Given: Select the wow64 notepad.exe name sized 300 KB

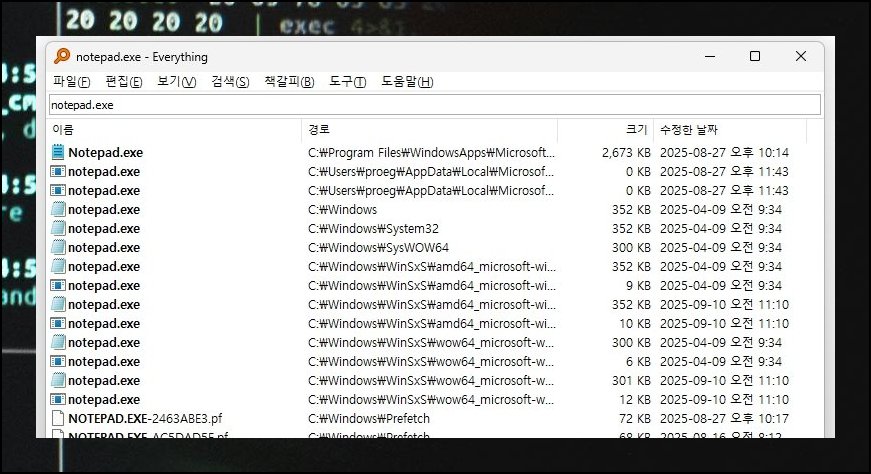Looking at the screenshot, I should [104, 342].
